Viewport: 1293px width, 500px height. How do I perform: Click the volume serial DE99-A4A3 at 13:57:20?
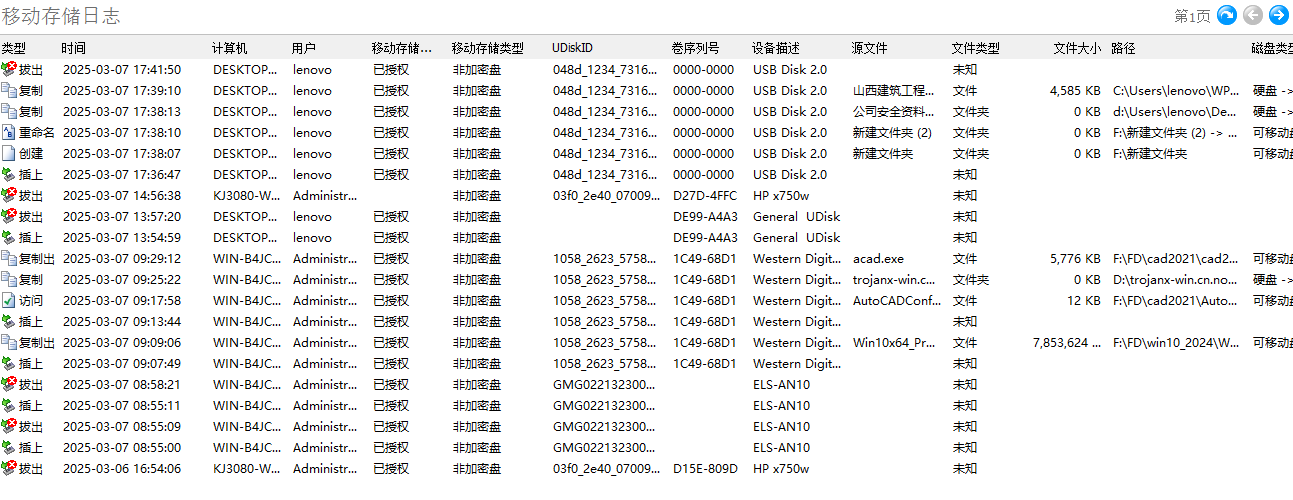pyautogui.click(x=705, y=216)
